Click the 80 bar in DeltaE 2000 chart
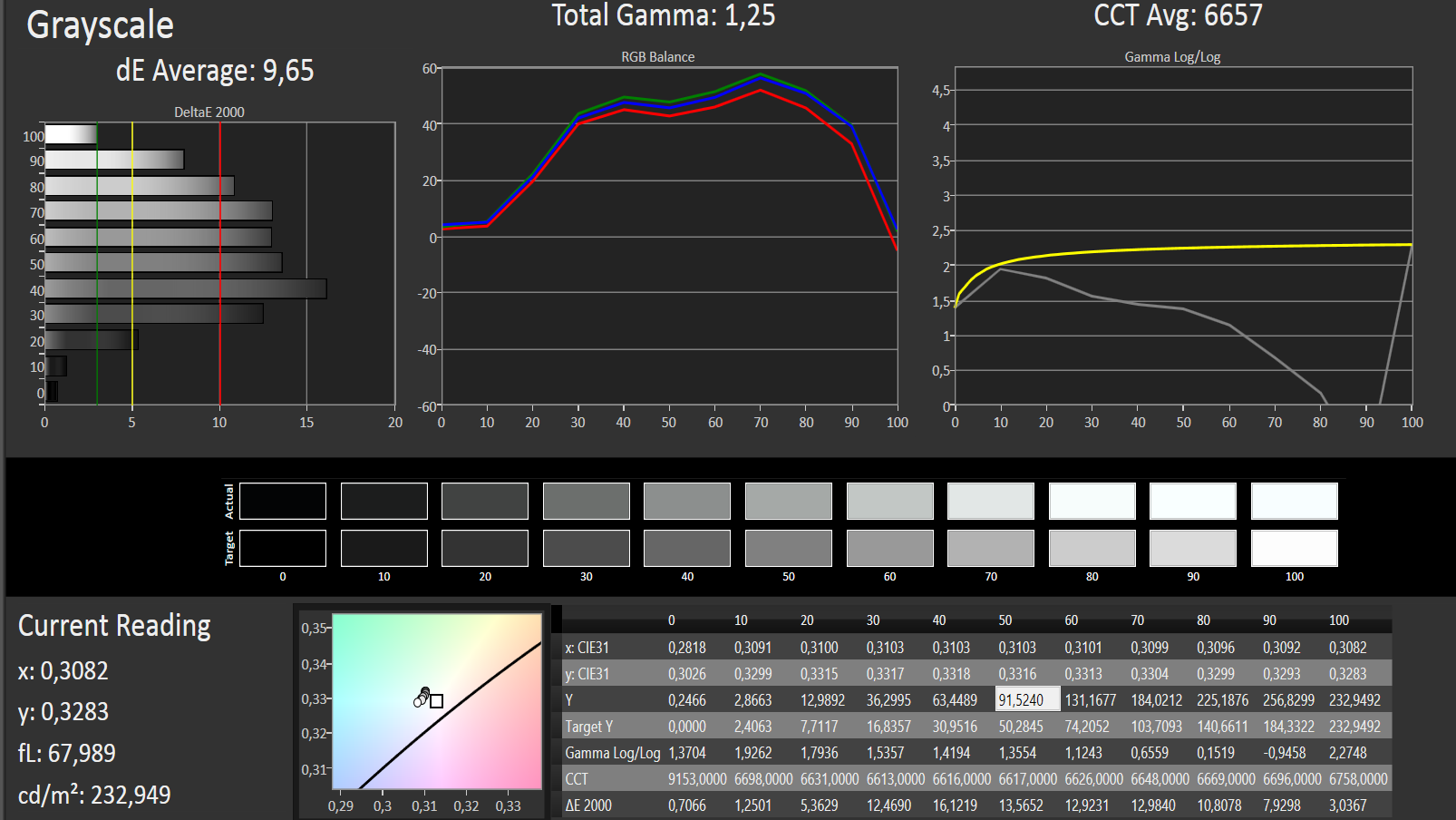 click(x=140, y=186)
